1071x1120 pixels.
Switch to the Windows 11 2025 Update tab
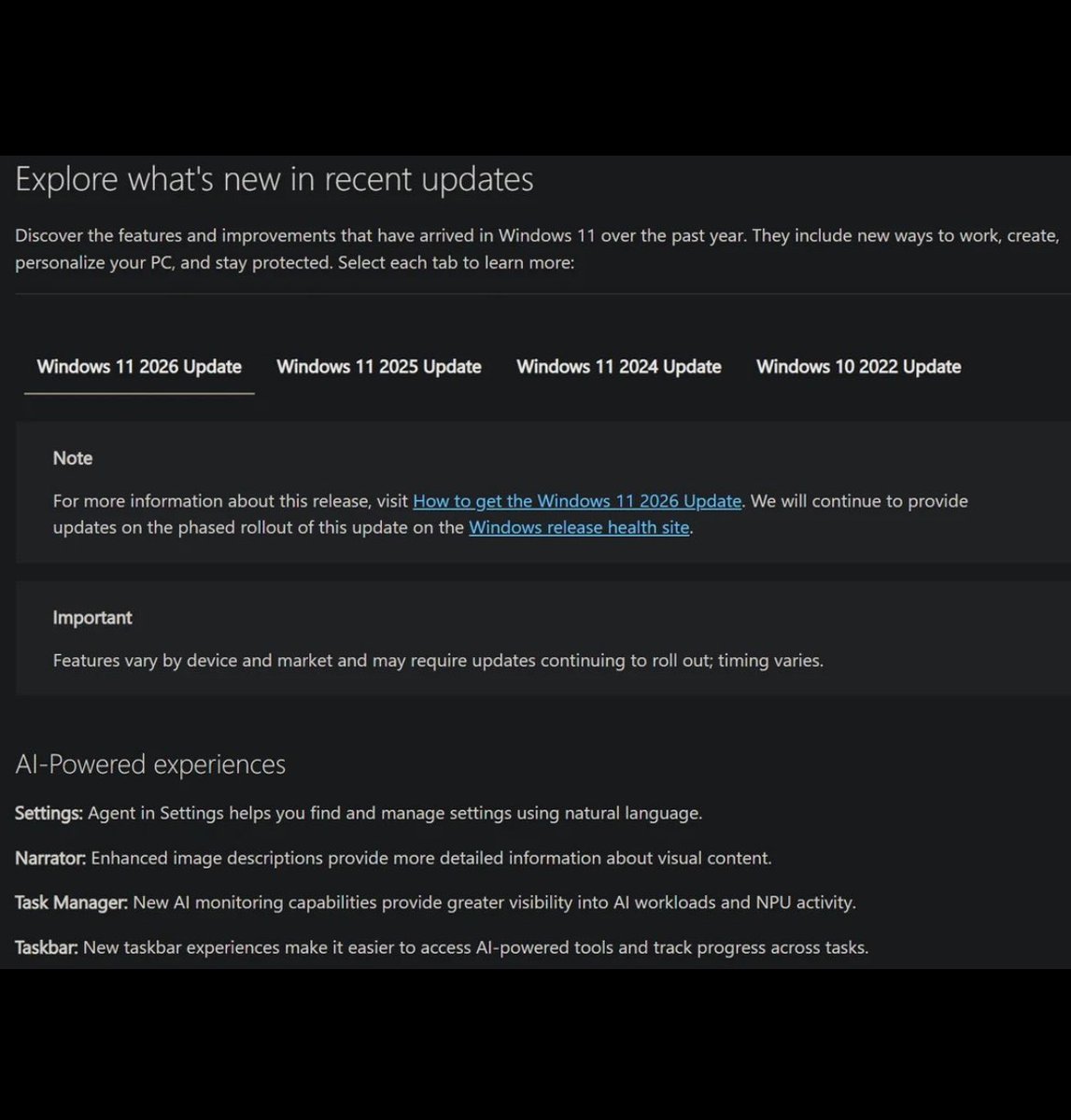click(x=379, y=367)
